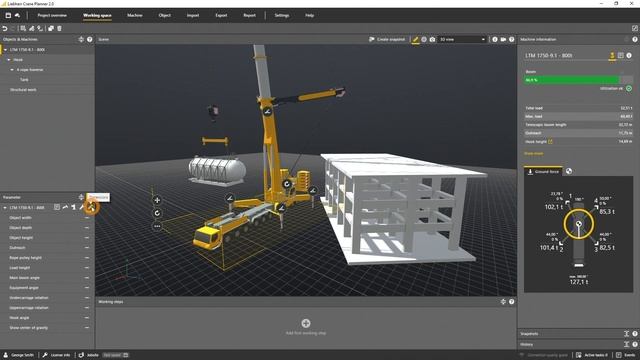Click help icon in Scene header
This screenshot has height=360, width=640.
pos(511,40)
